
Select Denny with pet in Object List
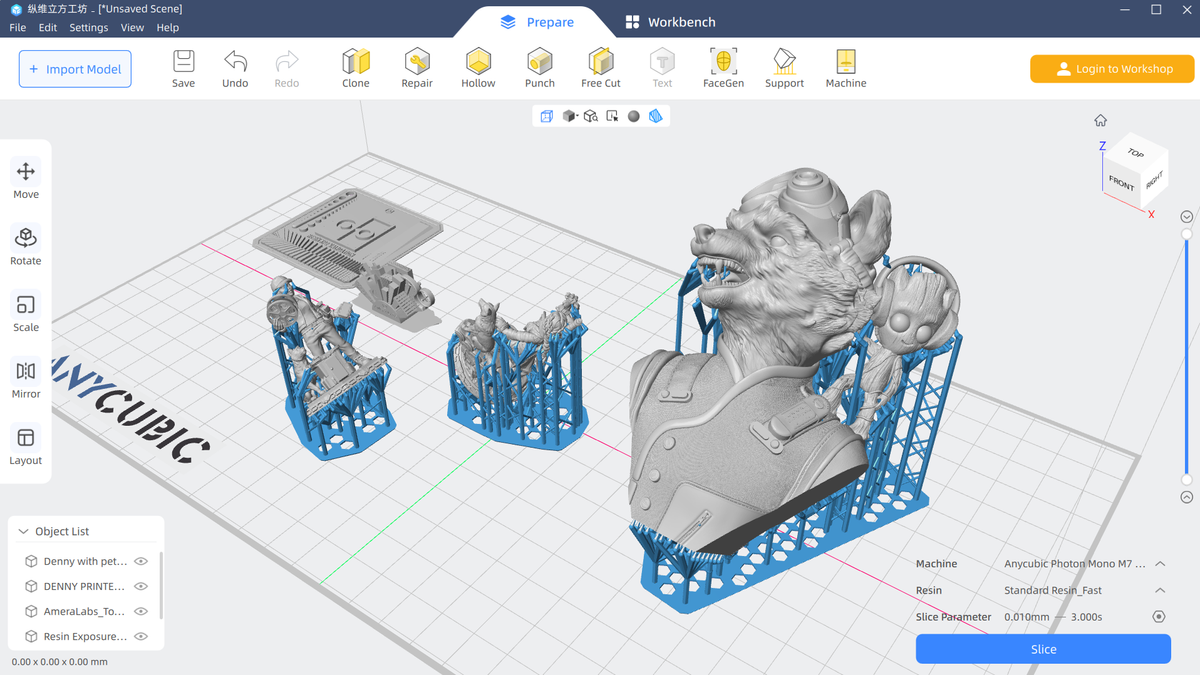85,562
